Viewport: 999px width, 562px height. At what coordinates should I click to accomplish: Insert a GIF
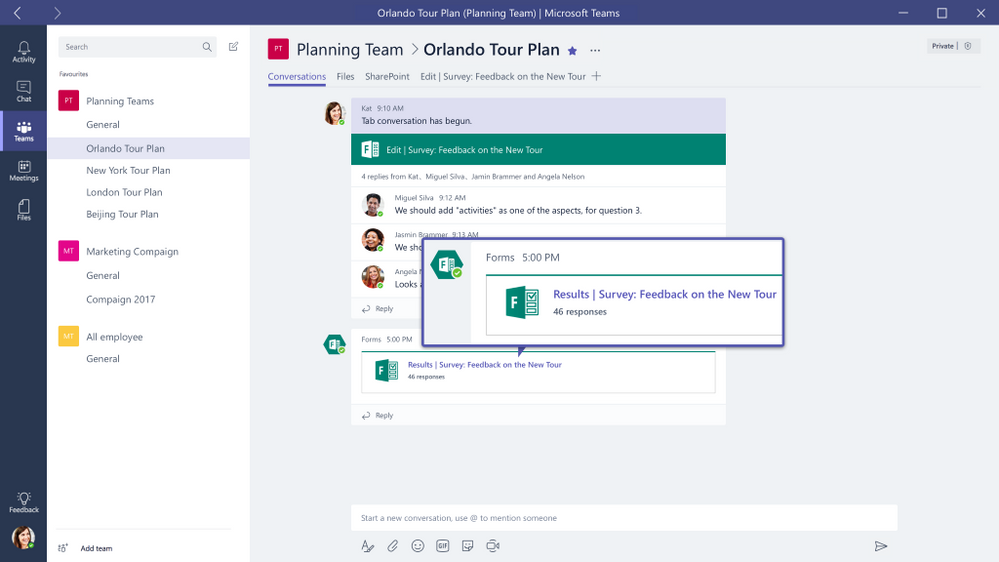pos(442,546)
